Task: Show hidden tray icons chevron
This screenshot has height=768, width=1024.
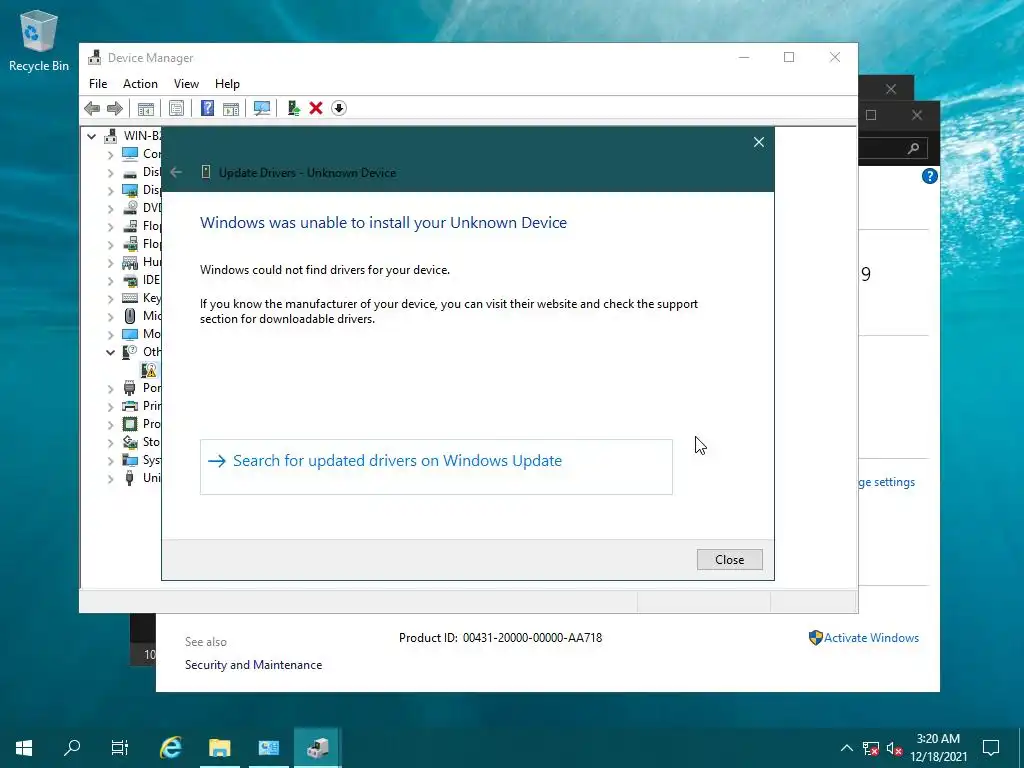Action: coord(846,748)
